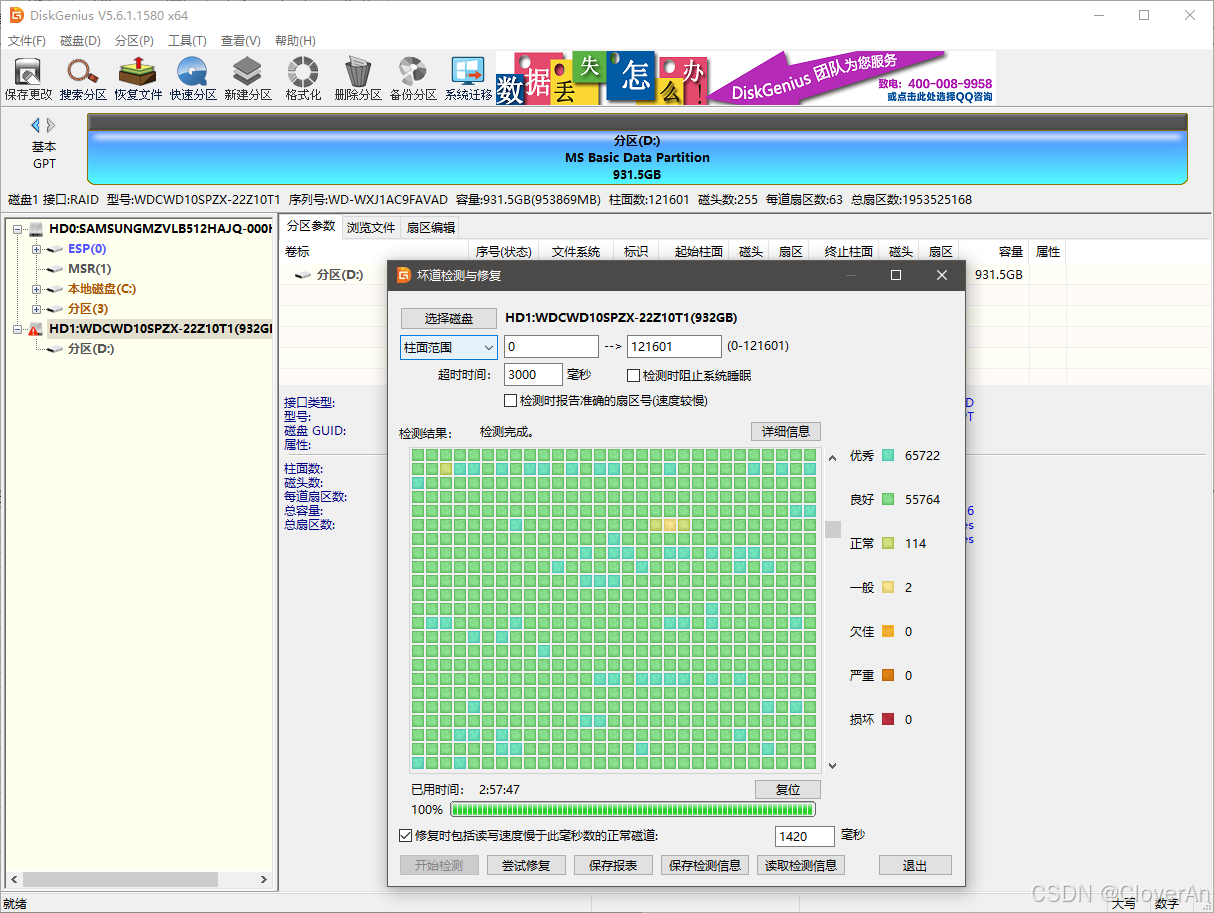
Task: Click the 保存报表 button
Action: [613, 865]
